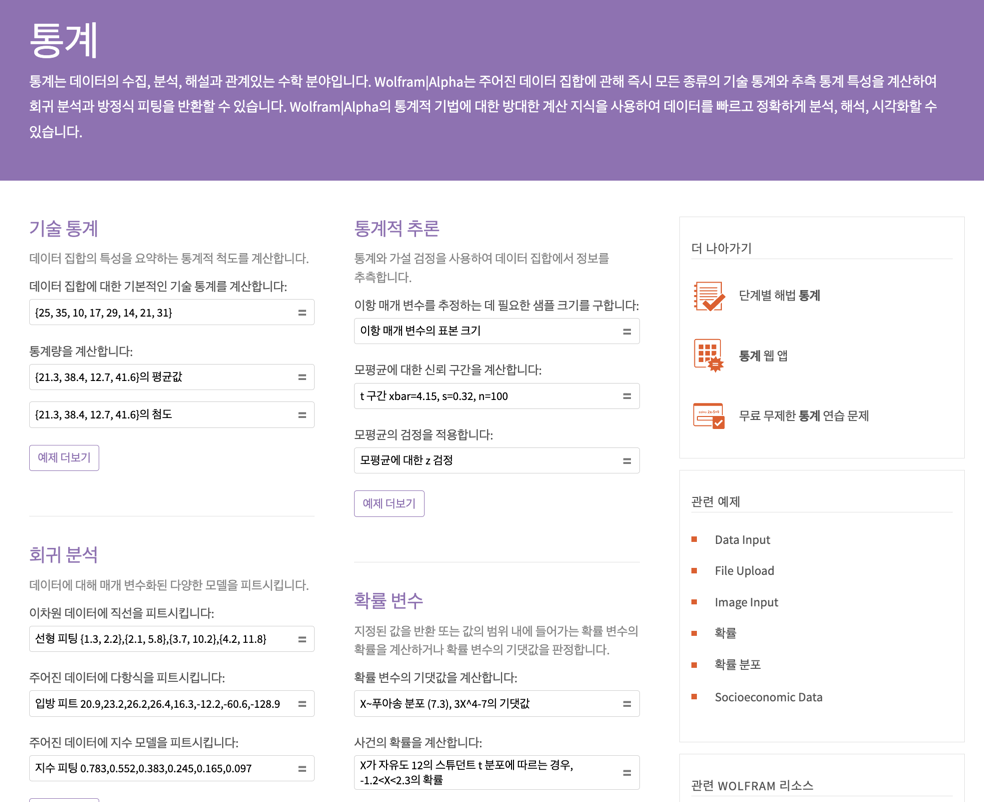
Task: Visit the Socioeconomic Data example link
Action: pos(768,697)
